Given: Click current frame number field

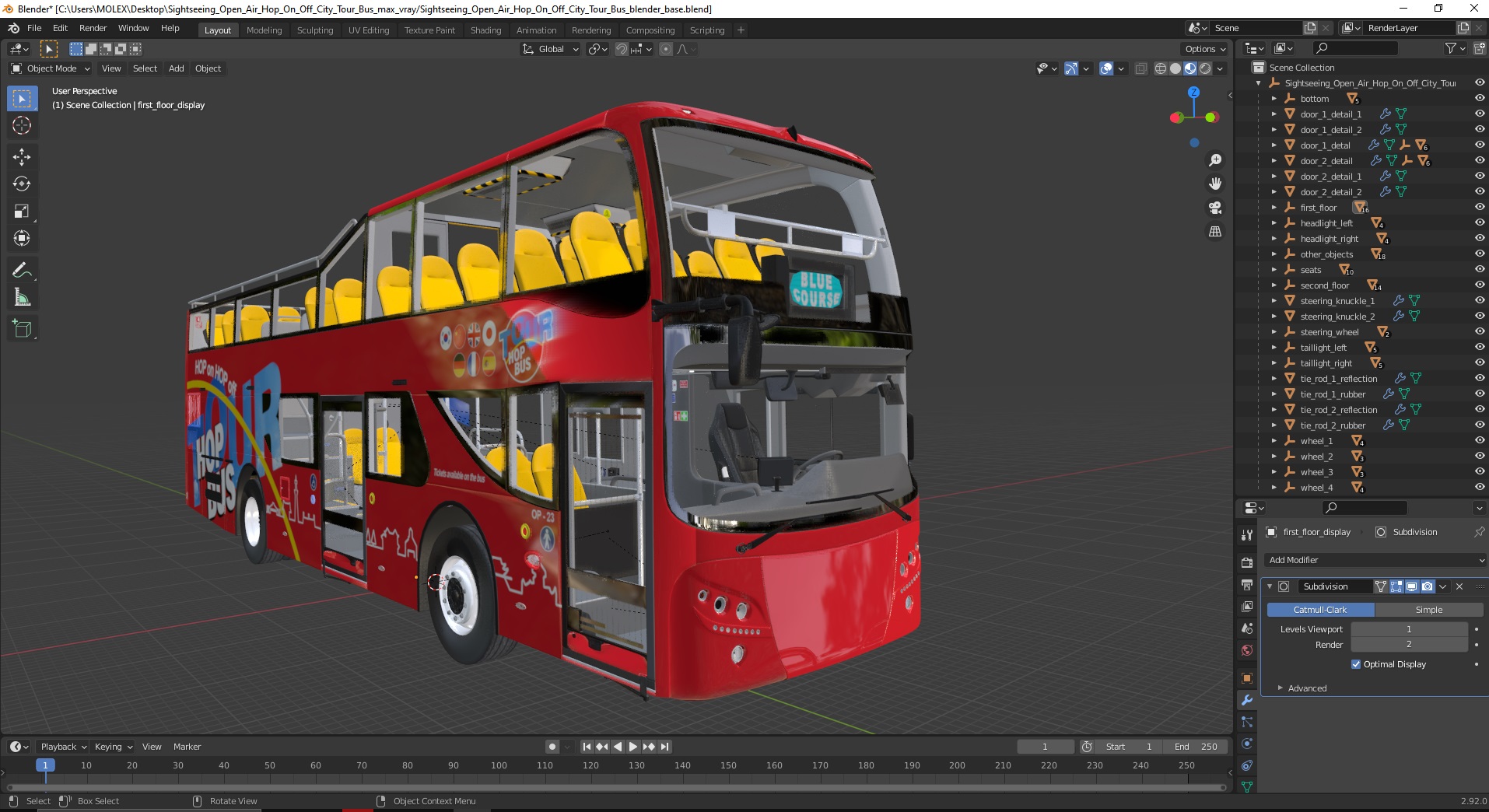Looking at the screenshot, I should tap(1045, 747).
